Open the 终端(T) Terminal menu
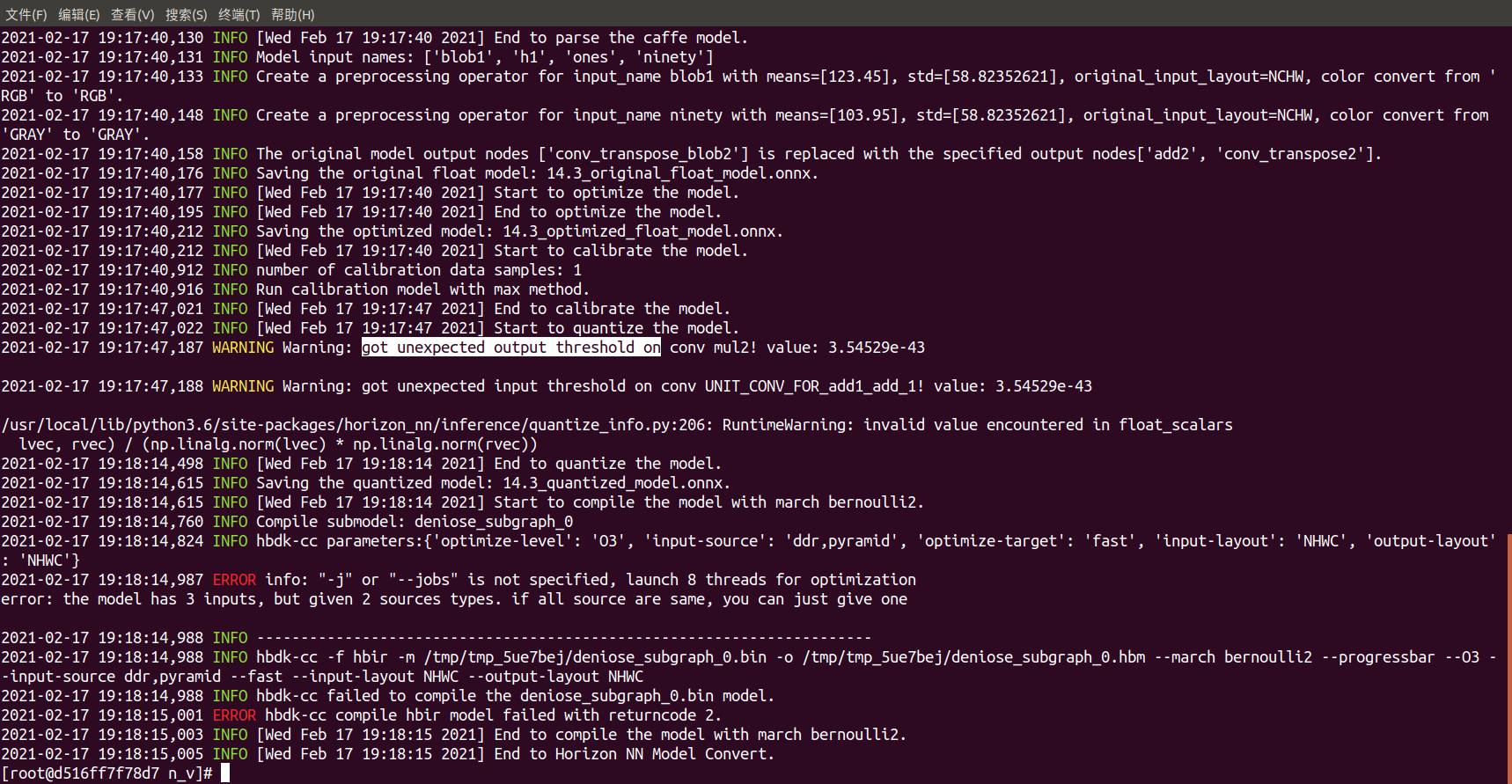Image resolution: width=1512 pixels, height=784 pixels. coord(239,14)
